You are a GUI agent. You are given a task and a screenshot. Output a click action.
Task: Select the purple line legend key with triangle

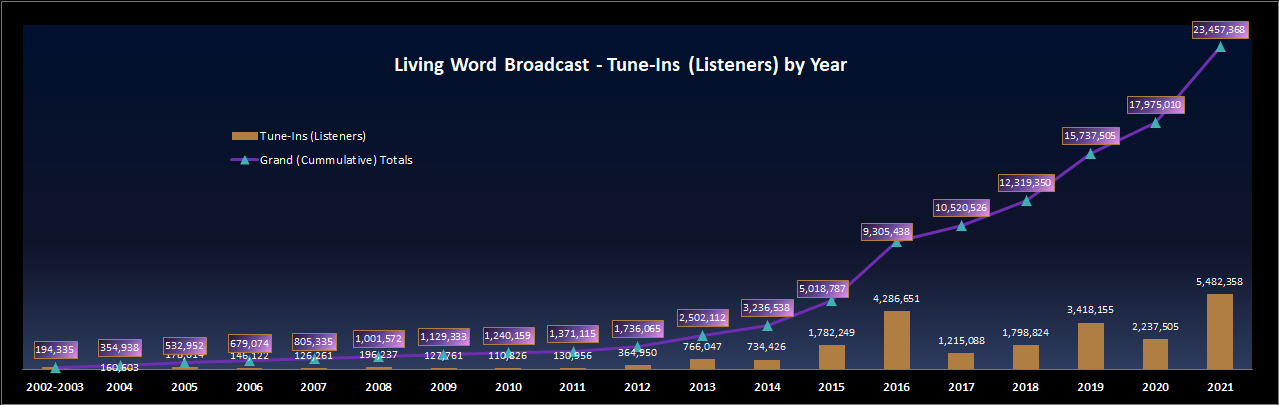(x=244, y=160)
